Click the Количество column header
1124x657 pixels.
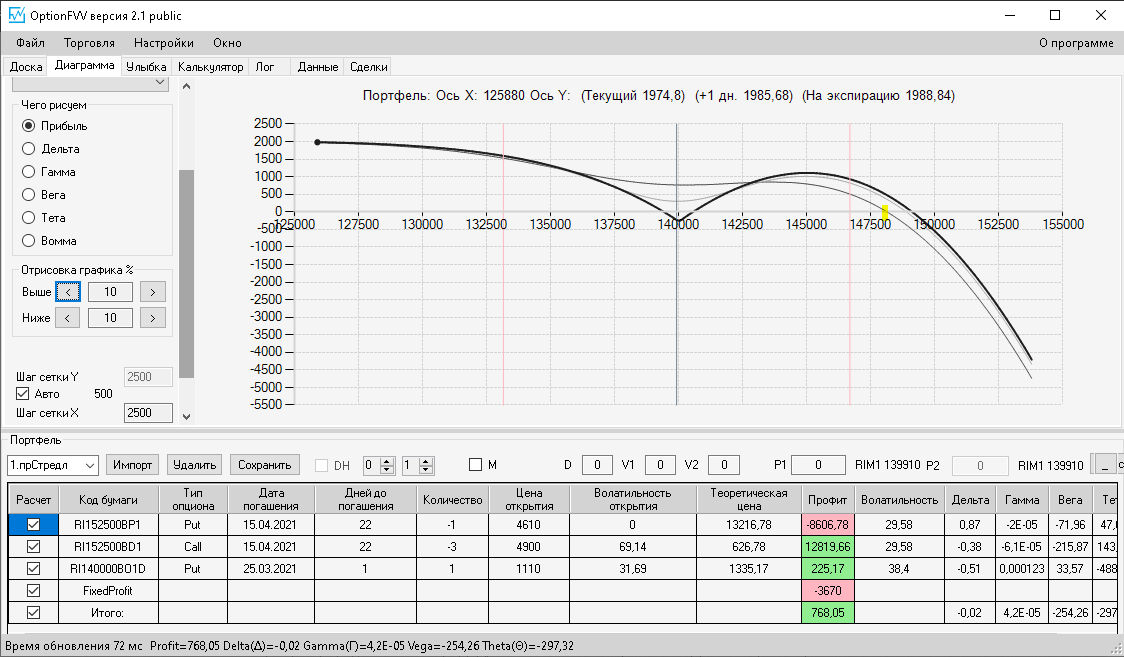click(x=452, y=499)
